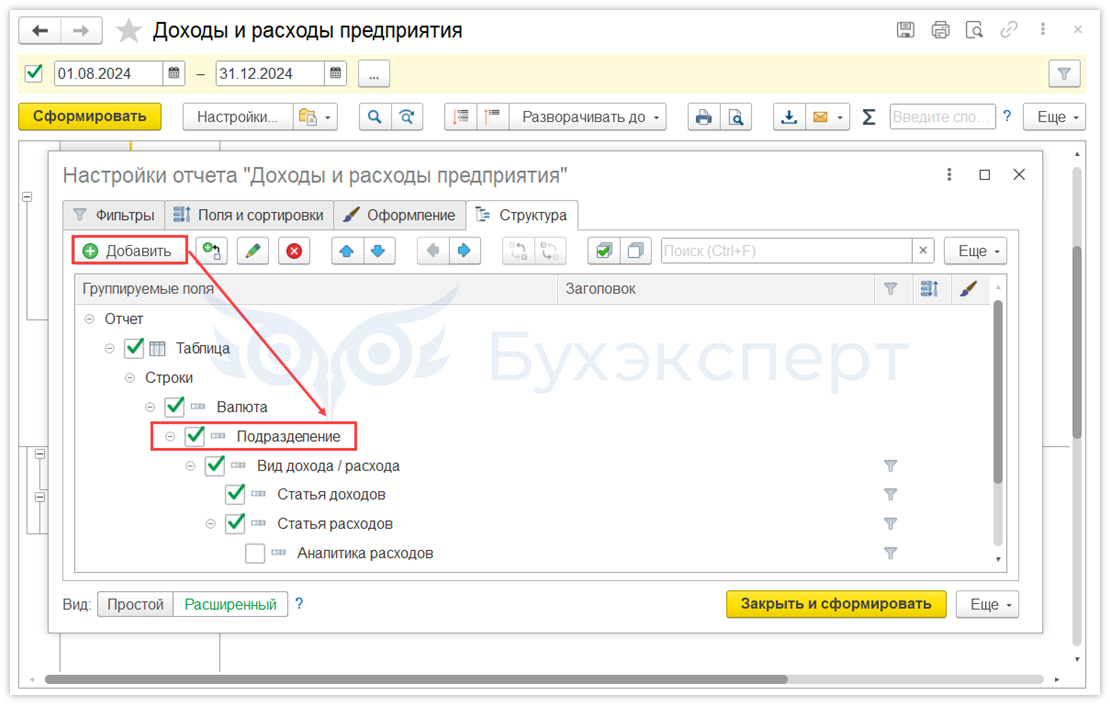The image size is (1110, 705).
Task: Open Еще dropdown in report toolbar
Action: pos(1055,117)
